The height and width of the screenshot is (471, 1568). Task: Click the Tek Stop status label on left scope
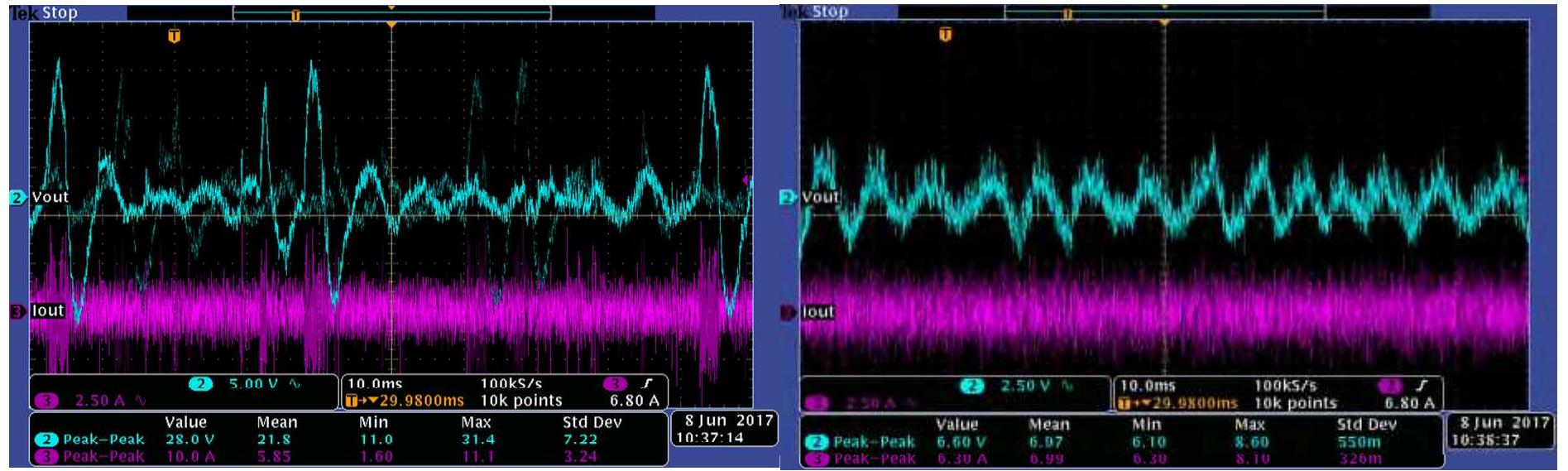point(45,12)
